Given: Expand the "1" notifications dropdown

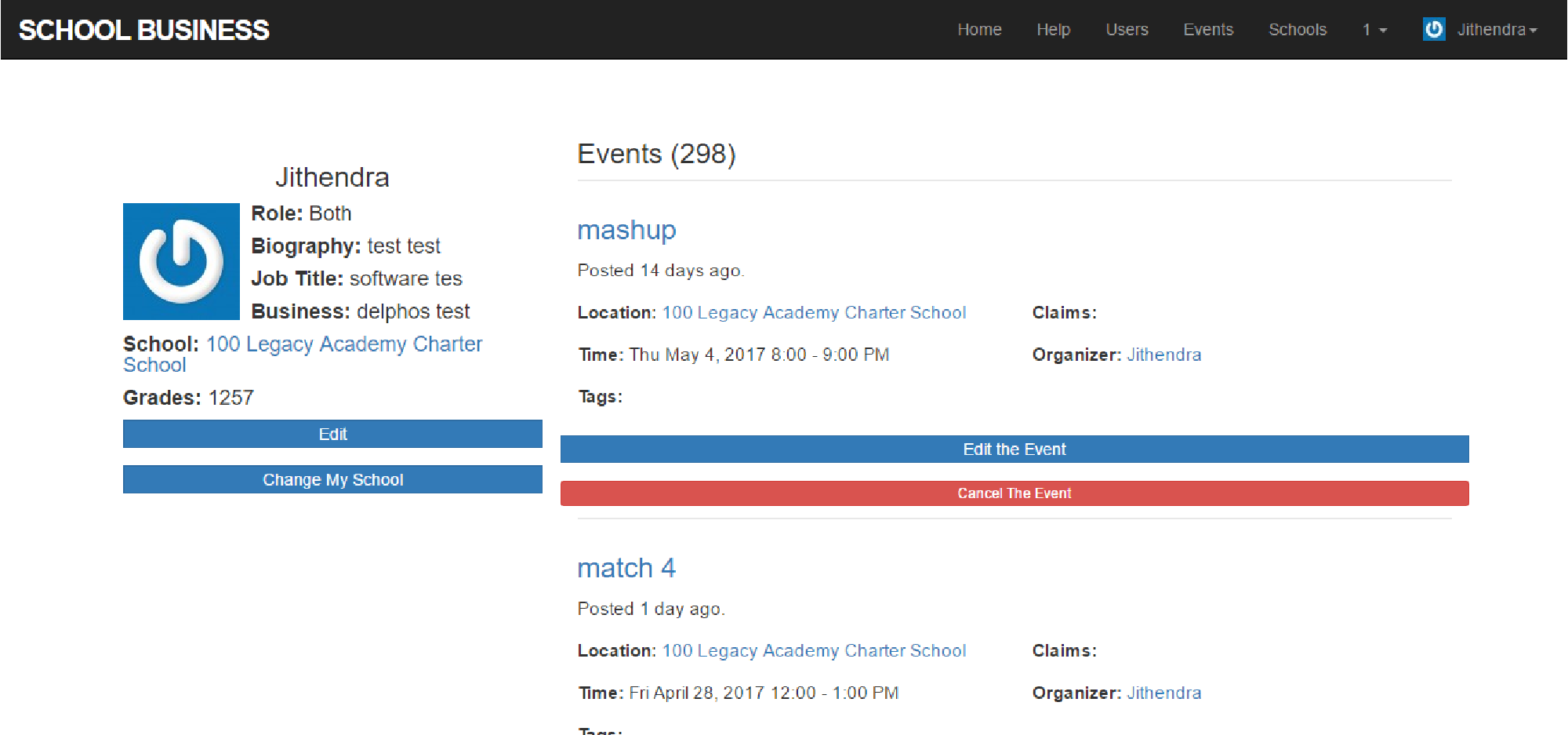Looking at the screenshot, I should coord(1374,30).
